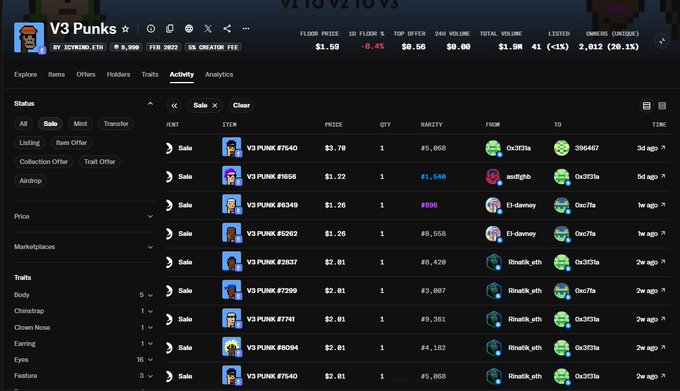Viewport: 680px width, 391px height.
Task: Click rarity rank #1,540
Action: [x=433, y=176]
